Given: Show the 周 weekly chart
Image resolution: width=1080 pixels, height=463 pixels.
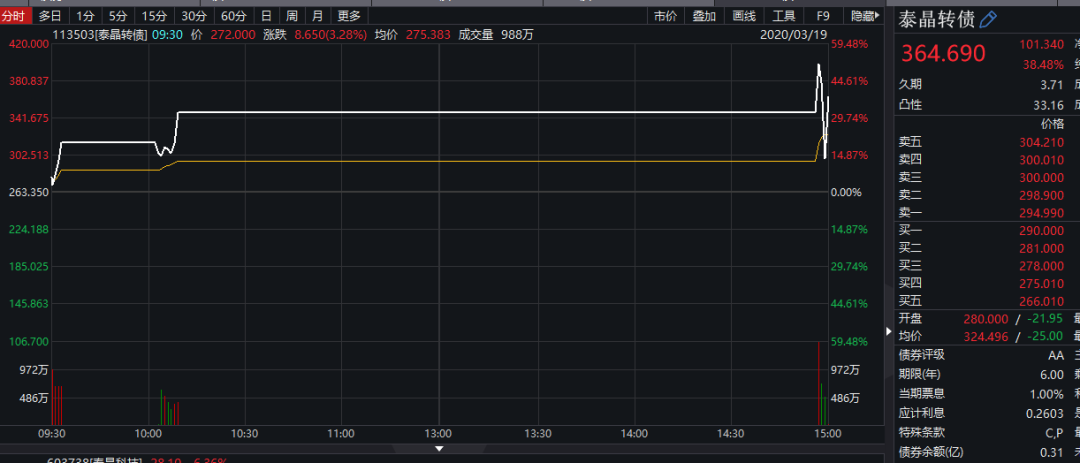Looking at the screenshot, I should coord(291,16).
